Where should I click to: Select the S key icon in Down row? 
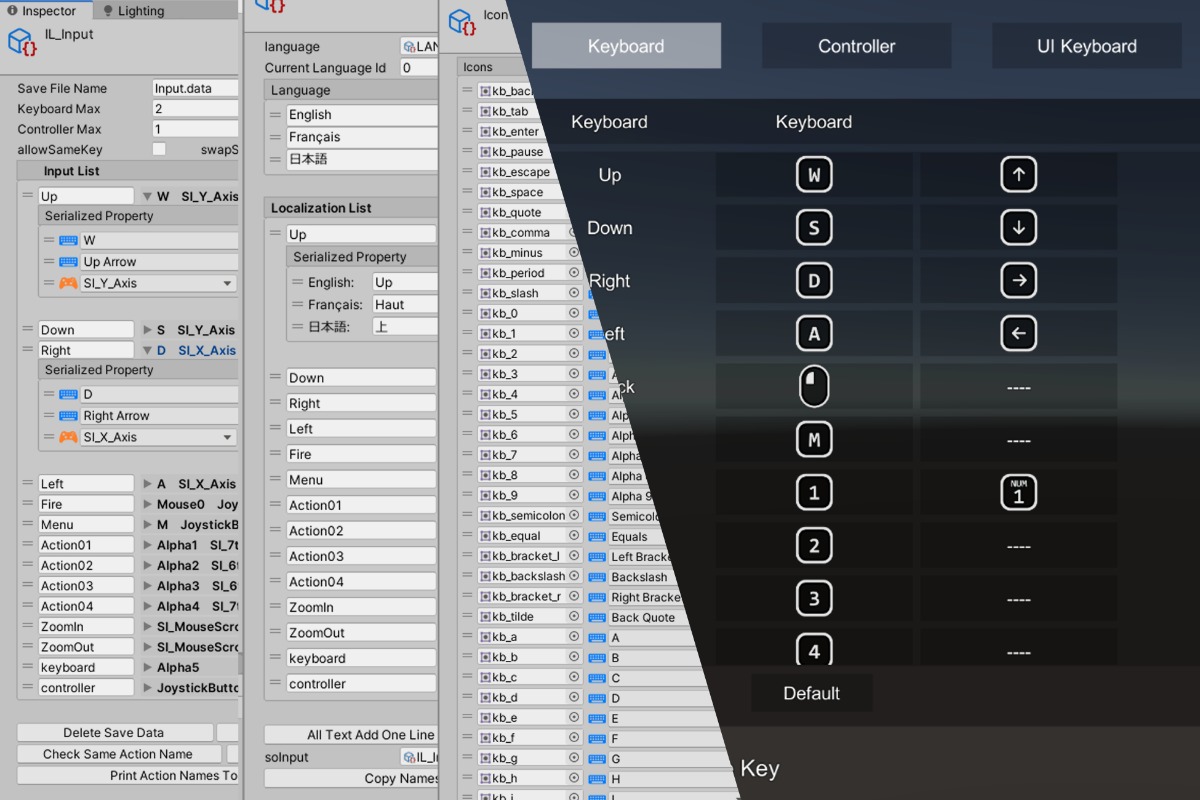[814, 228]
